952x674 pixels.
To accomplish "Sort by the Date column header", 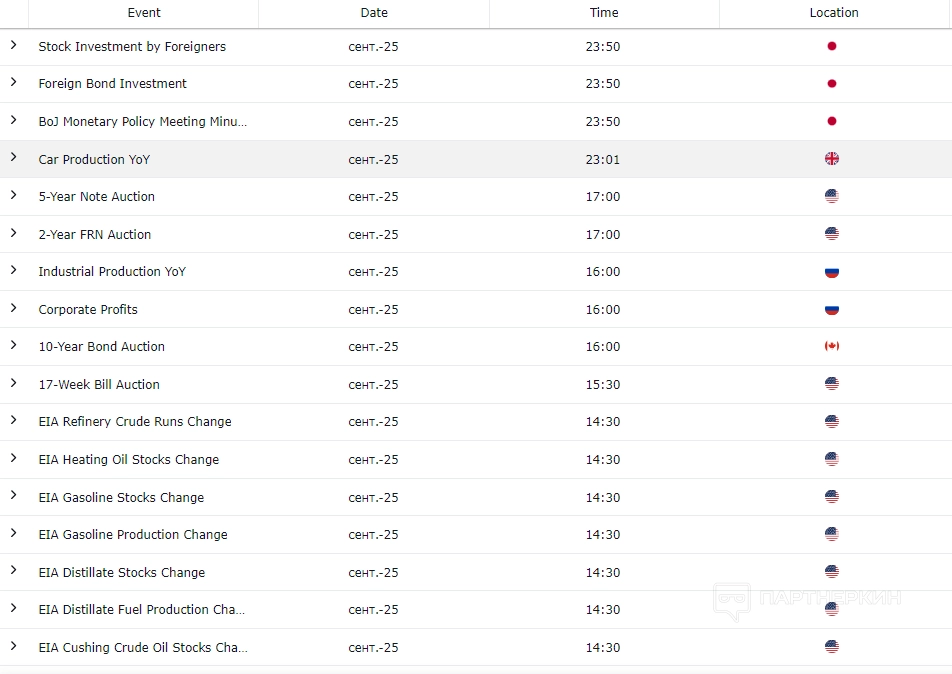I will click(374, 13).
